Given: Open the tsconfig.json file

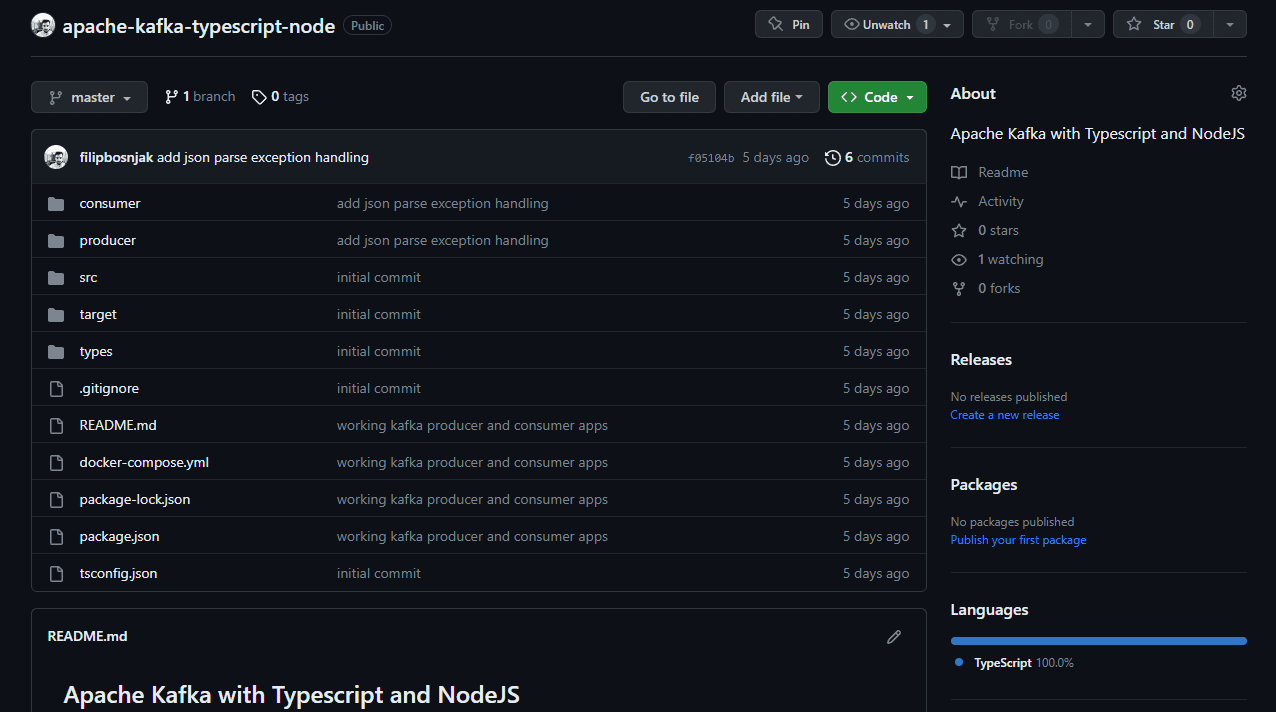Looking at the screenshot, I should (x=118, y=574).
